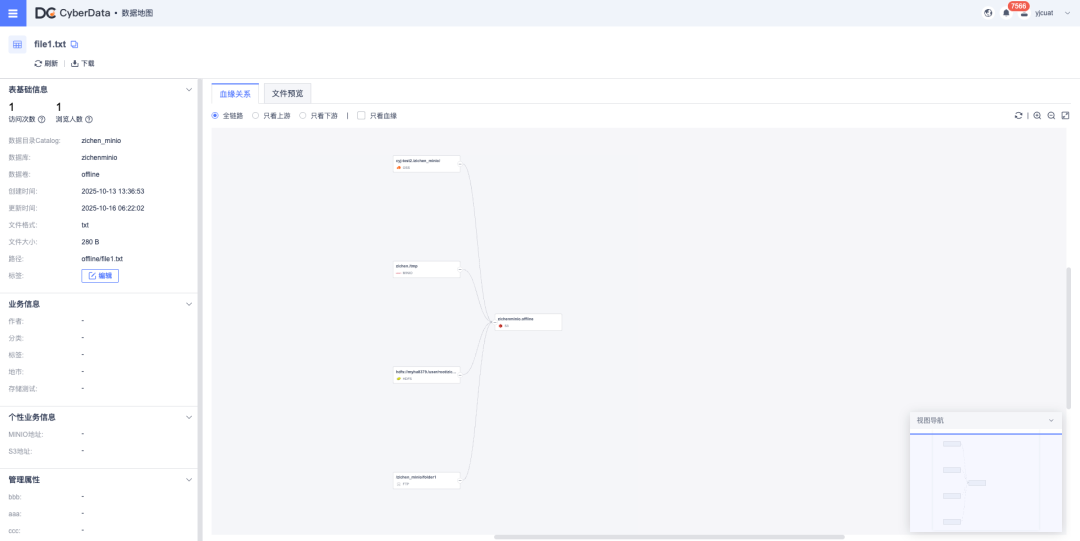This screenshot has height=541, width=1080.
Task: Click the 280 B file size value
Action: tap(90, 242)
